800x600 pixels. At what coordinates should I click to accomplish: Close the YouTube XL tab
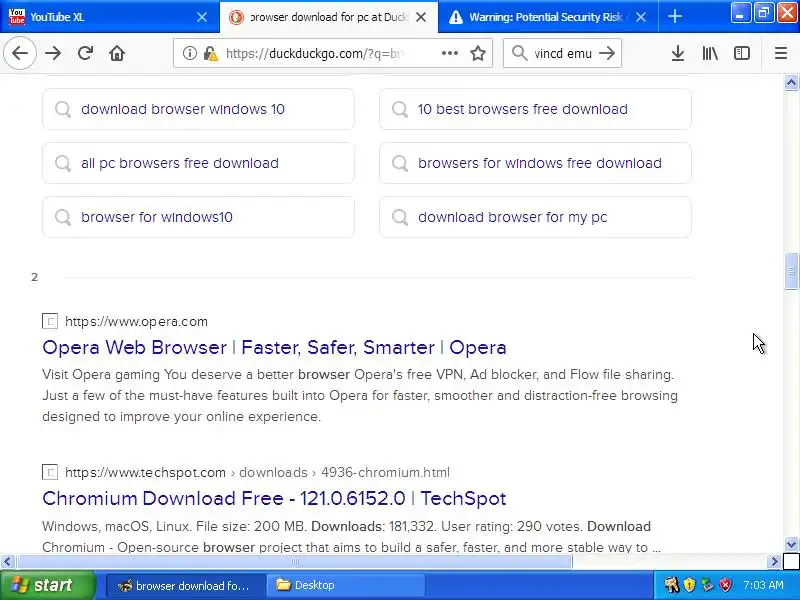point(202,17)
